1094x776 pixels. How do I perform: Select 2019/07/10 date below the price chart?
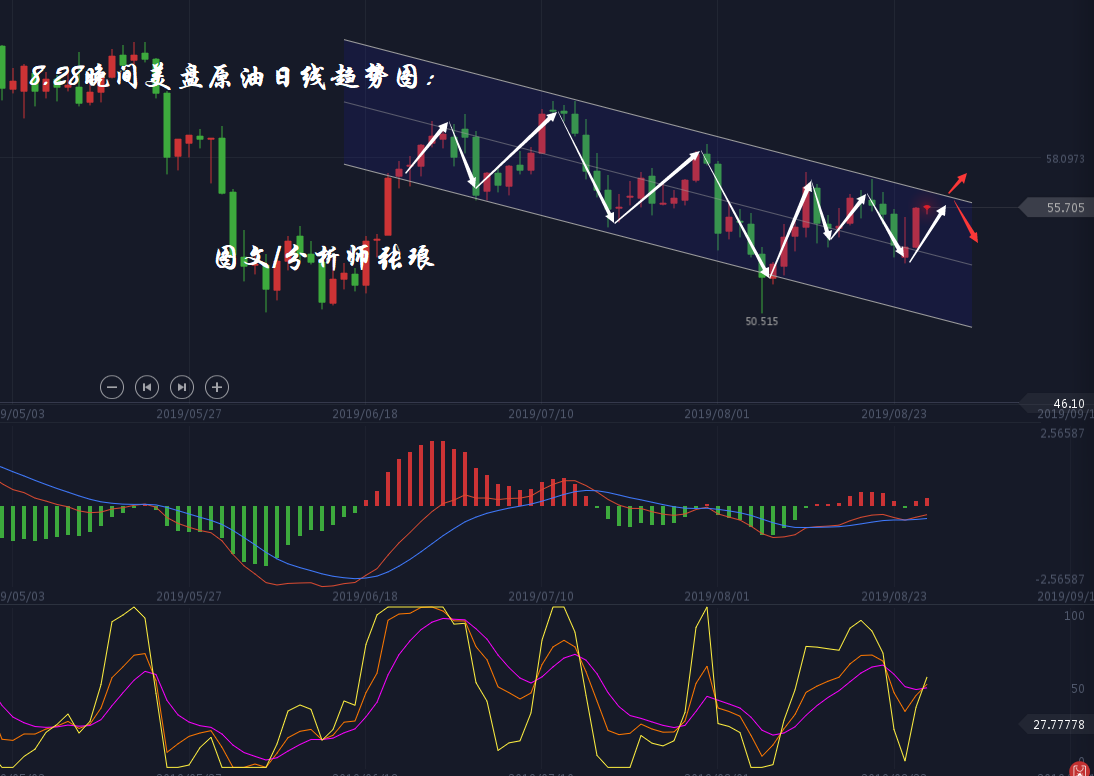click(540, 413)
